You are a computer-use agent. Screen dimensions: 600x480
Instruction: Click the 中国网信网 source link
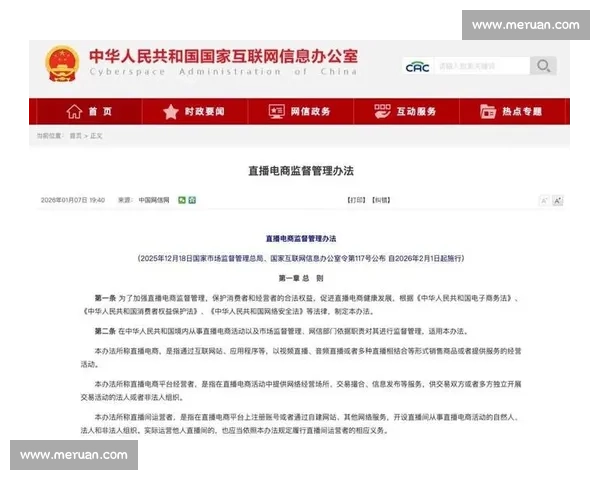[x=154, y=200]
